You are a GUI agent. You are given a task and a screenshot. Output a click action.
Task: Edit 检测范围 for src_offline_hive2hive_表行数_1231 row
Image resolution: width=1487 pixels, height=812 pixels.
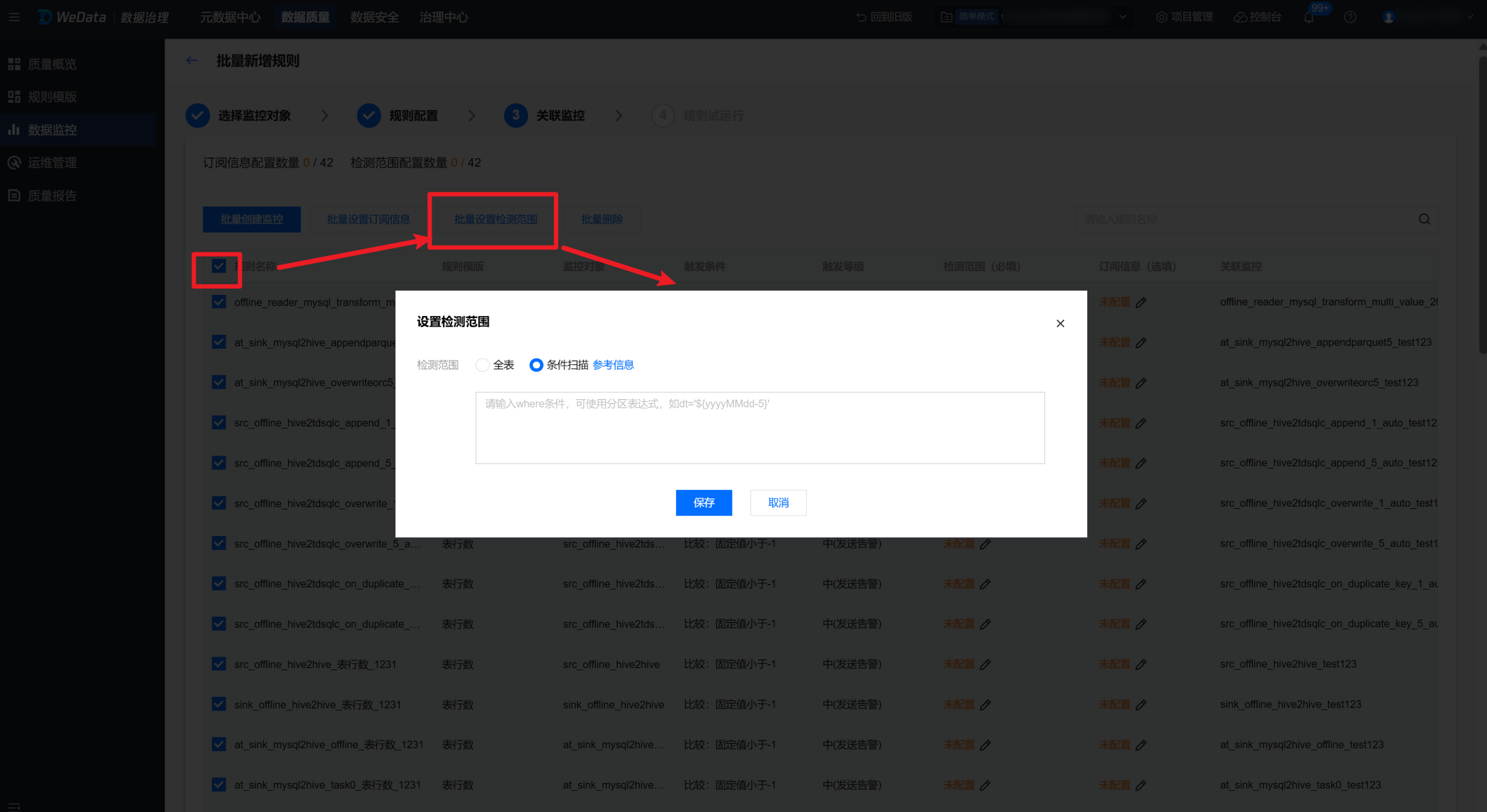click(985, 664)
